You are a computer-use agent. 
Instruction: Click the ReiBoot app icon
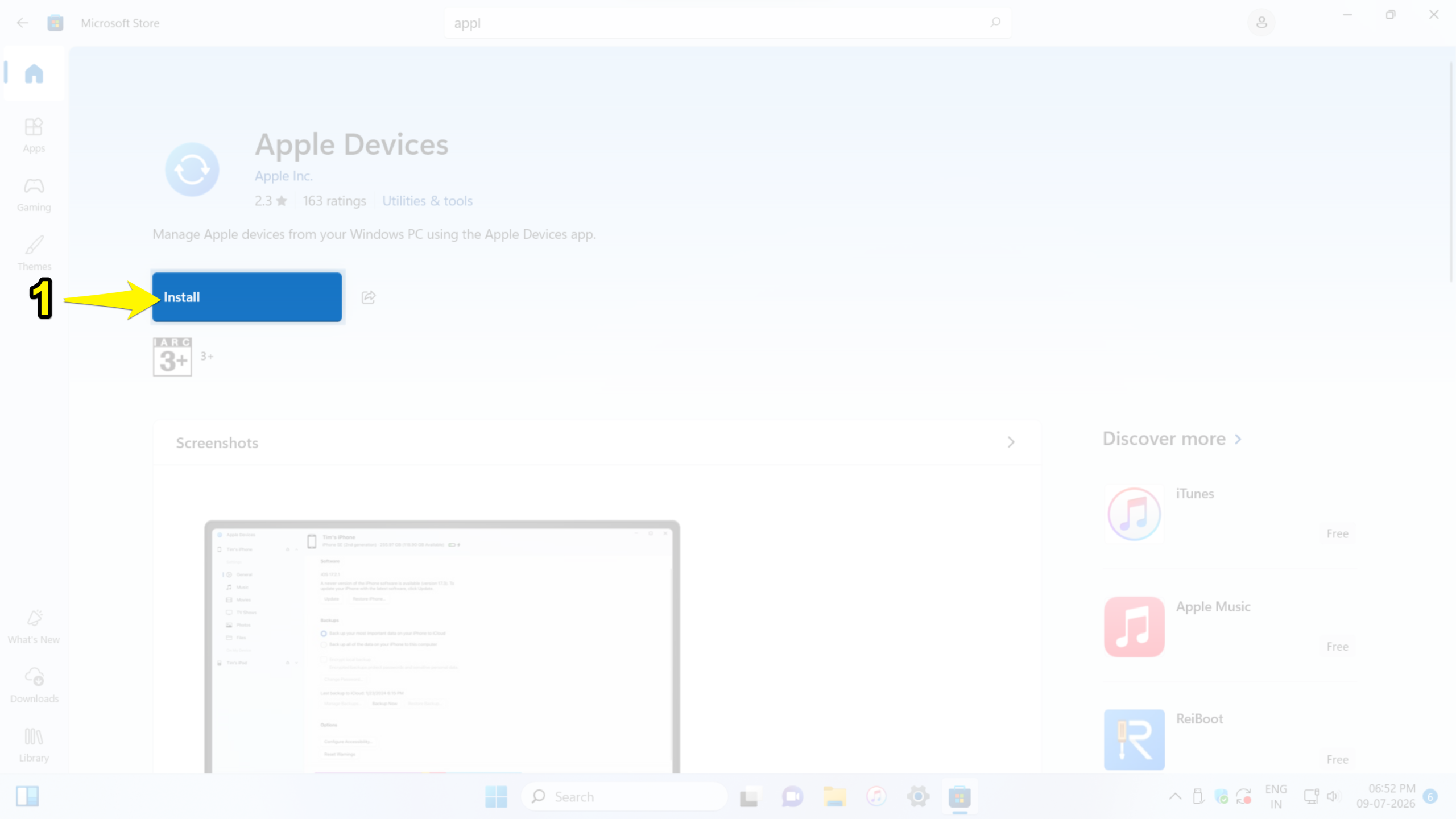point(1134,739)
